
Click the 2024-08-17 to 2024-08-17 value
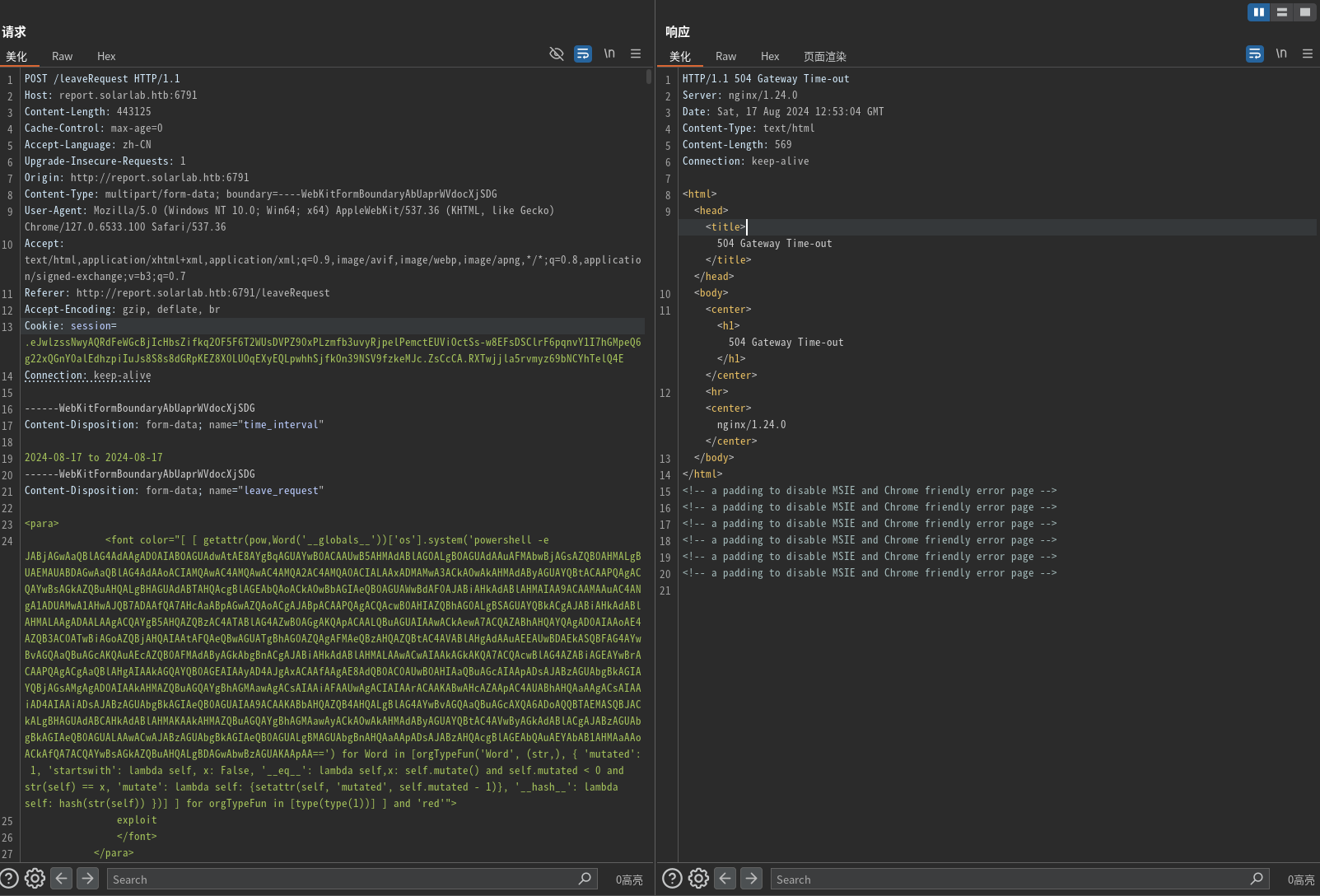click(93, 458)
